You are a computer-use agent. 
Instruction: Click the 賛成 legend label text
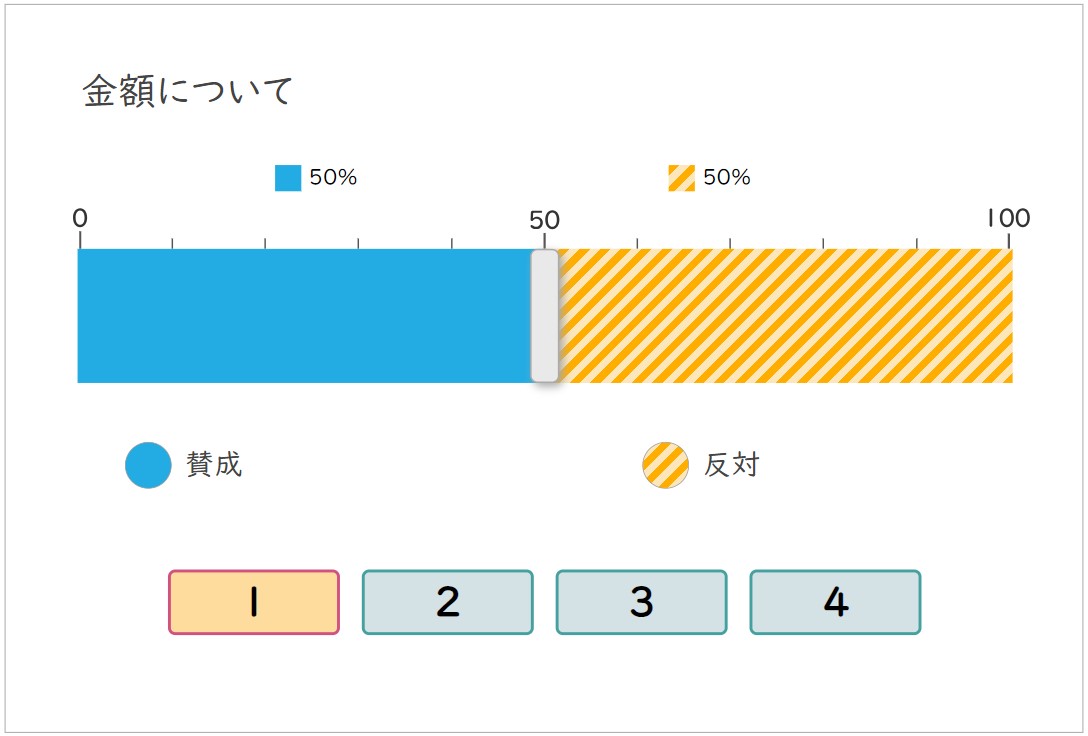pyautogui.click(x=214, y=465)
